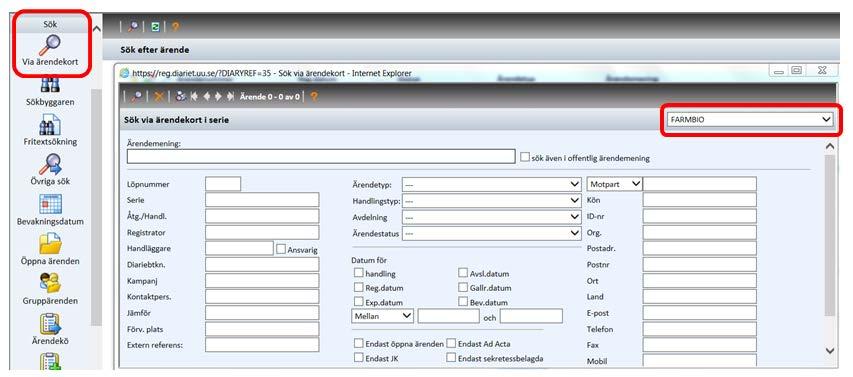853x377 pixels.
Task: Click the field next to Motpart dropdown
Action: [700, 184]
